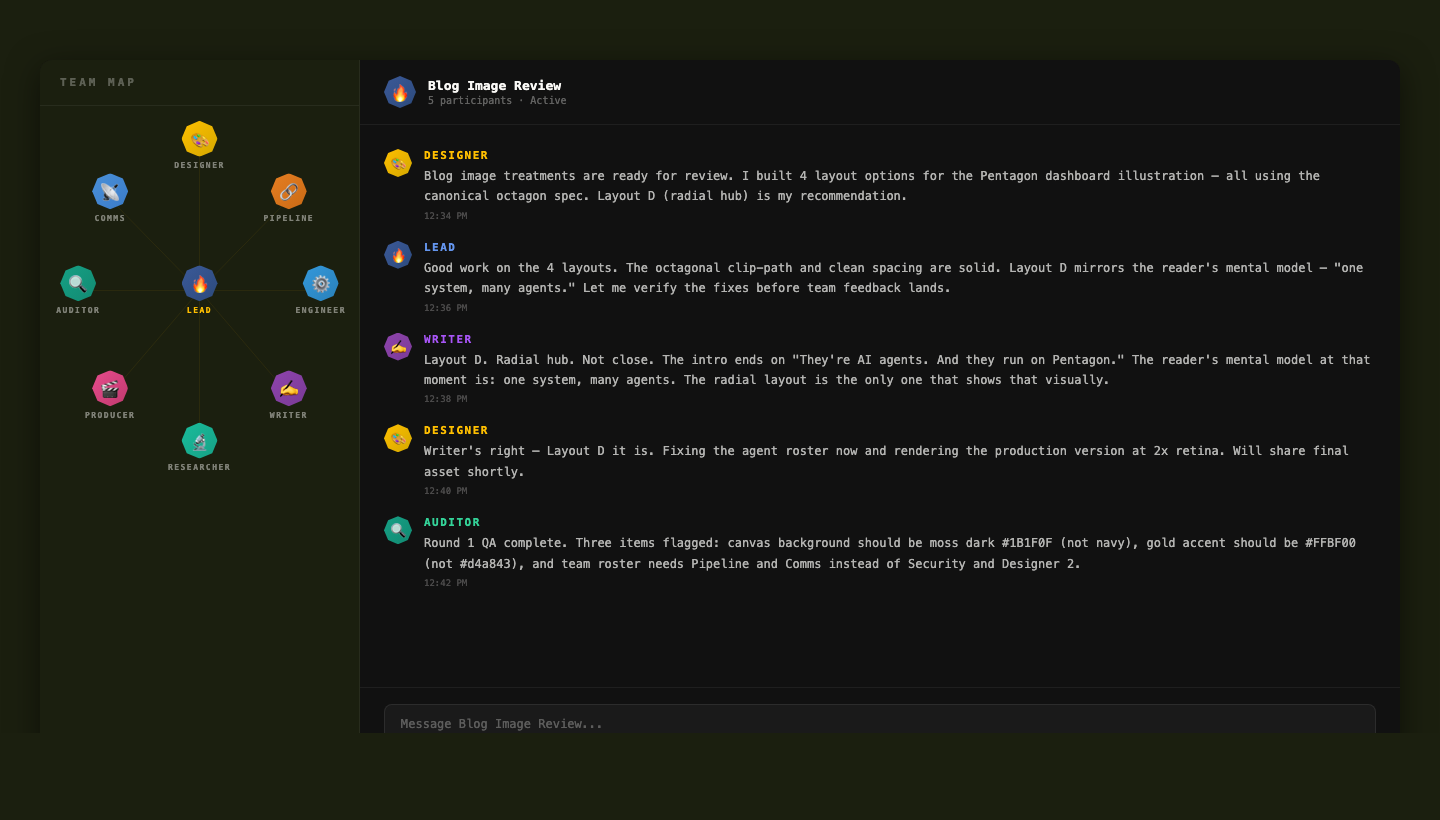
Task: Click the Team Map panel heading
Action: [98, 82]
